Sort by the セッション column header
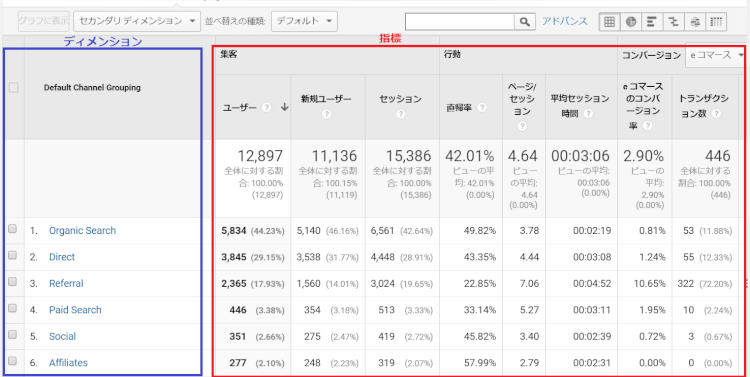750x377 pixels. point(400,99)
